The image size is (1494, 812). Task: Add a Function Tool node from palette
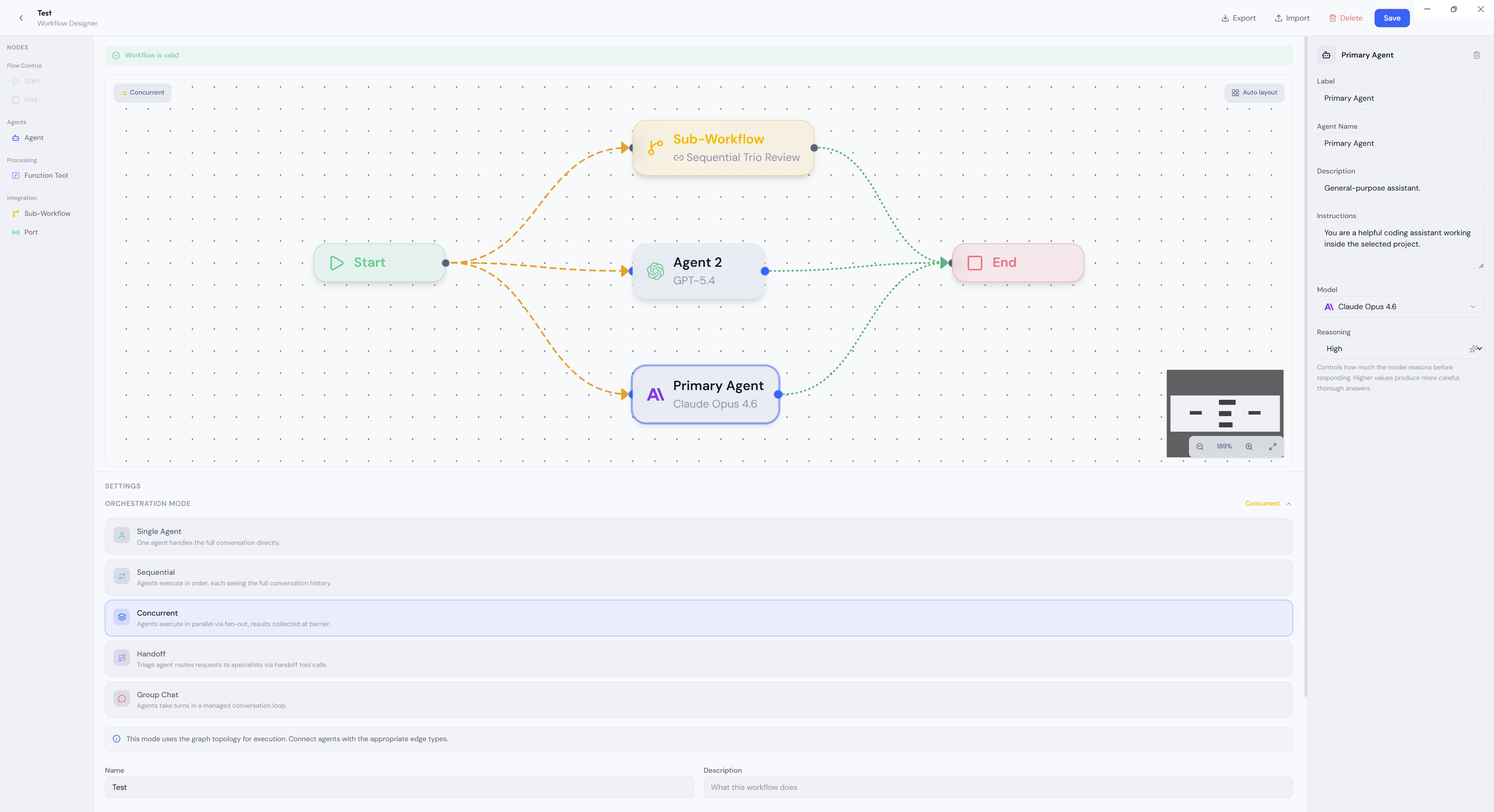[x=40, y=176]
